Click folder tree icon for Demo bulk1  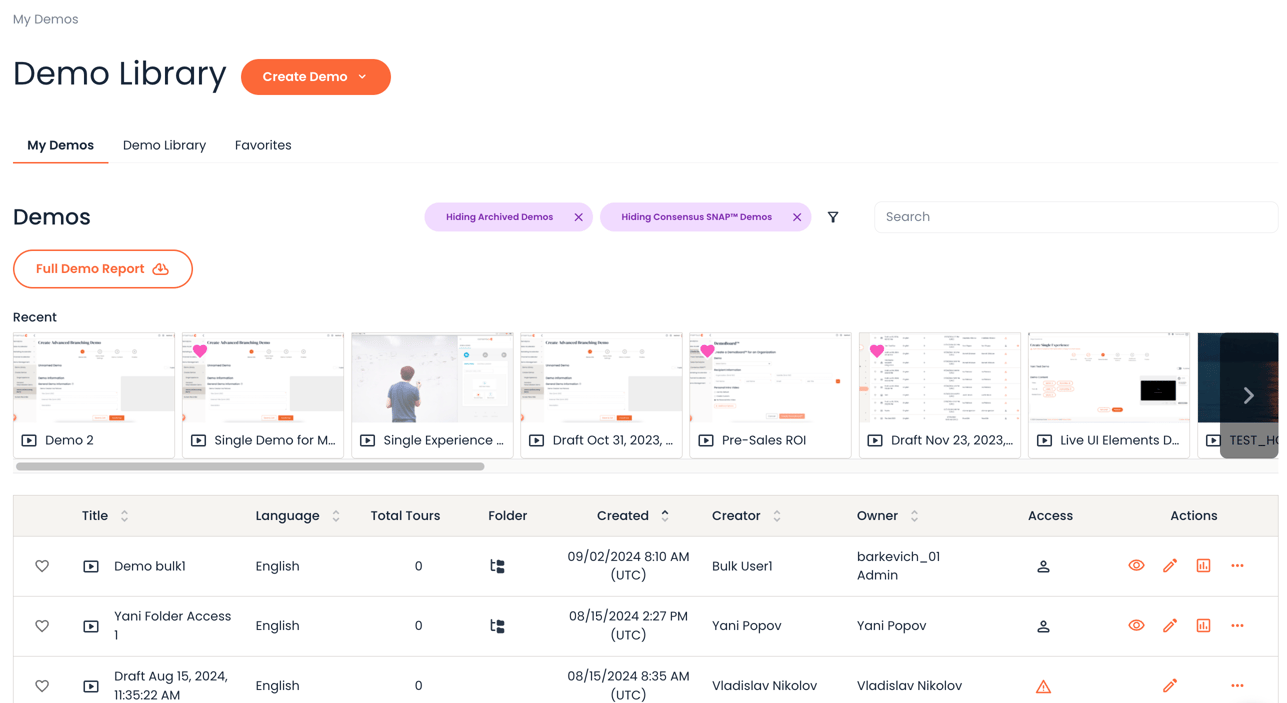pyautogui.click(x=497, y=566)
